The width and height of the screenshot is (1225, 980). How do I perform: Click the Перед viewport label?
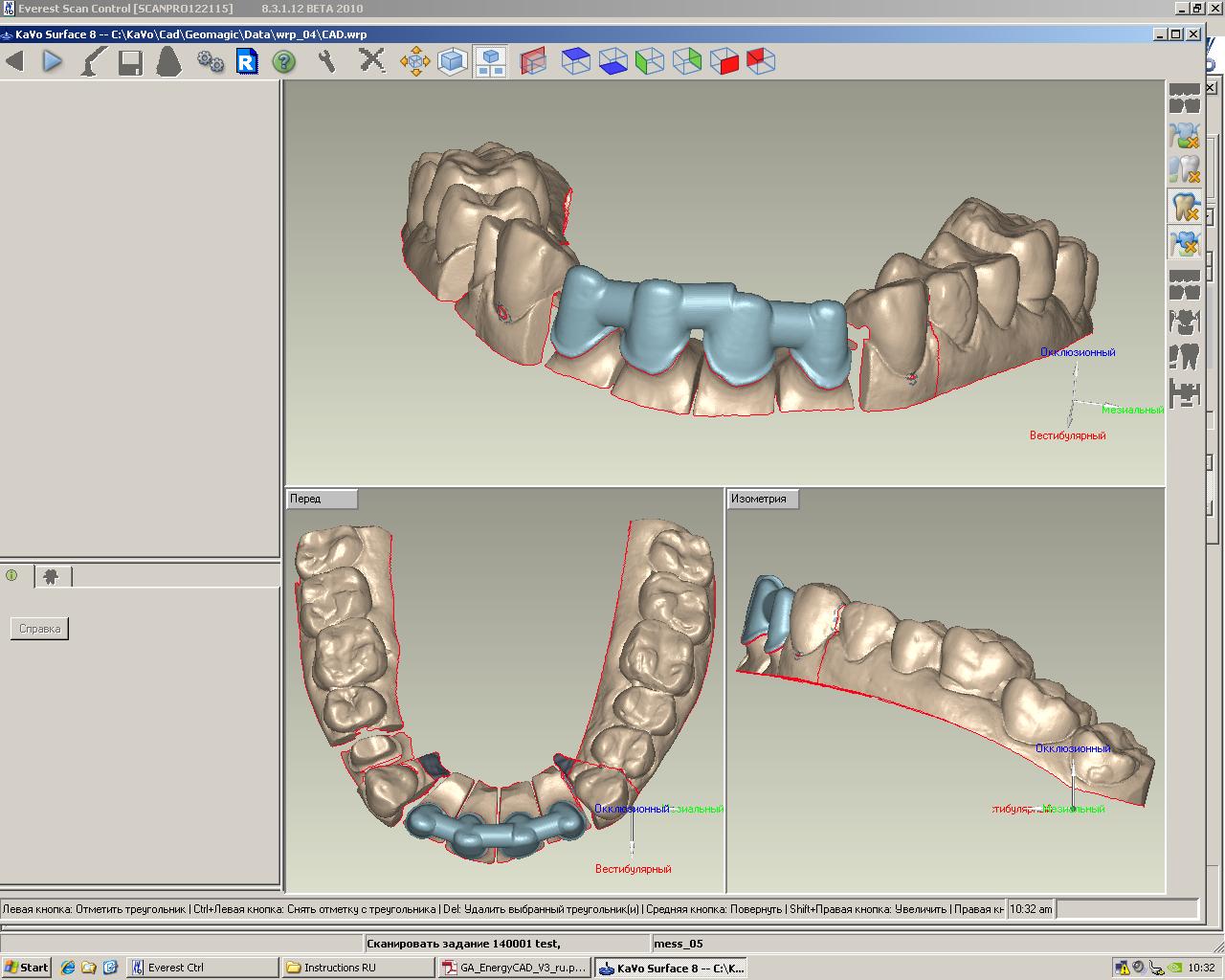click(x=322, y=499)
